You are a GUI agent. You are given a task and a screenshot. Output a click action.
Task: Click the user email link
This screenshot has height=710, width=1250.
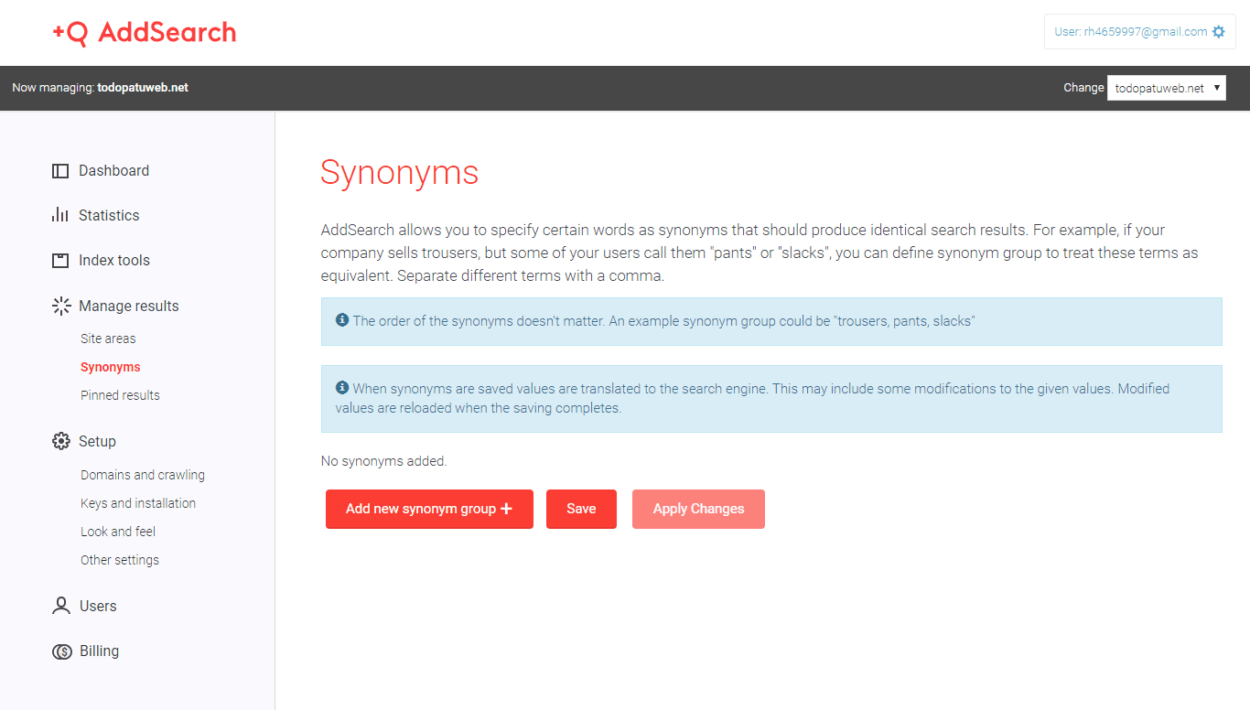(x=1131, y=32)
